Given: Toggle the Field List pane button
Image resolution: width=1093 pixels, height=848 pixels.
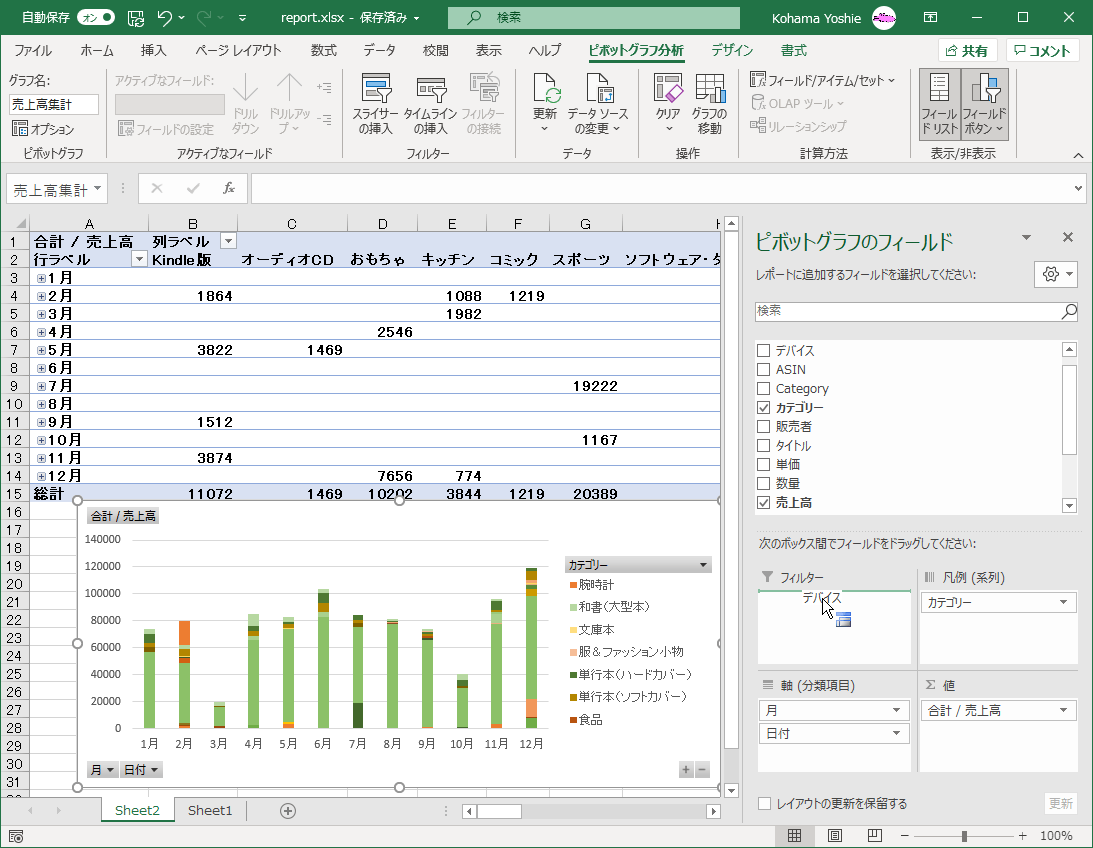Looking at the screenshot, I should 939,90.
